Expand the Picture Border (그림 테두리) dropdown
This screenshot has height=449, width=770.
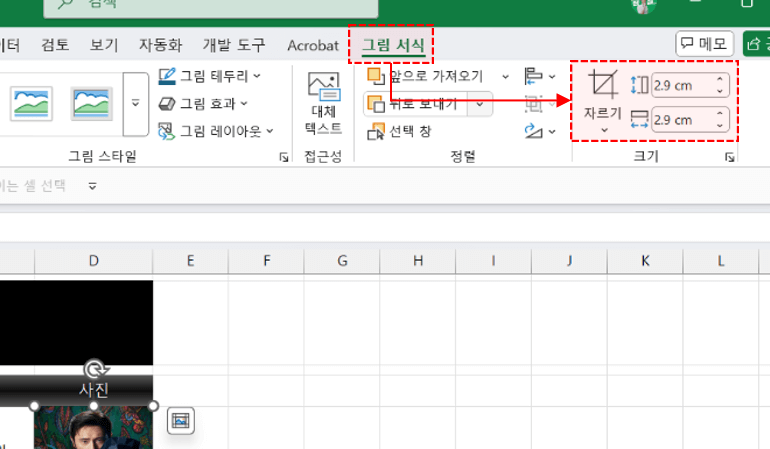pos(209,76)
